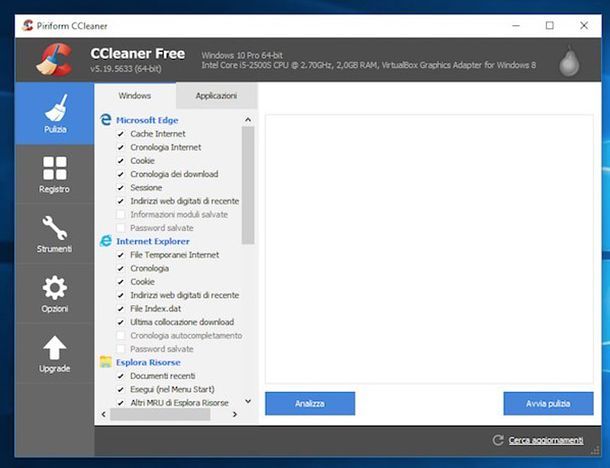610x468 pixels.
Task: Uncheck Edge Cache Internet checkbox
Action: pyautogui.click(x=121, y=134)
